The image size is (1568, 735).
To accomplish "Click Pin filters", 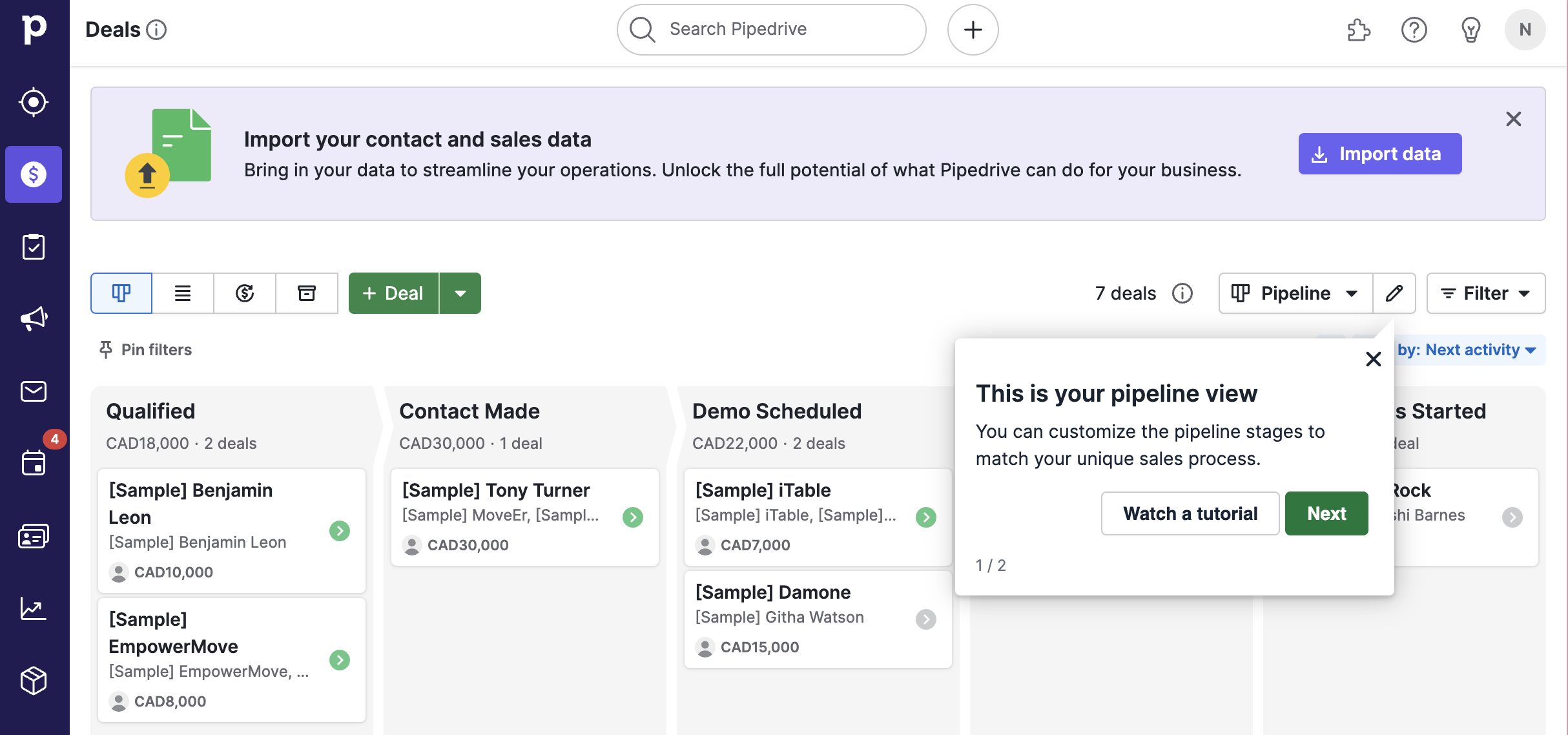I will click(145, 349).
